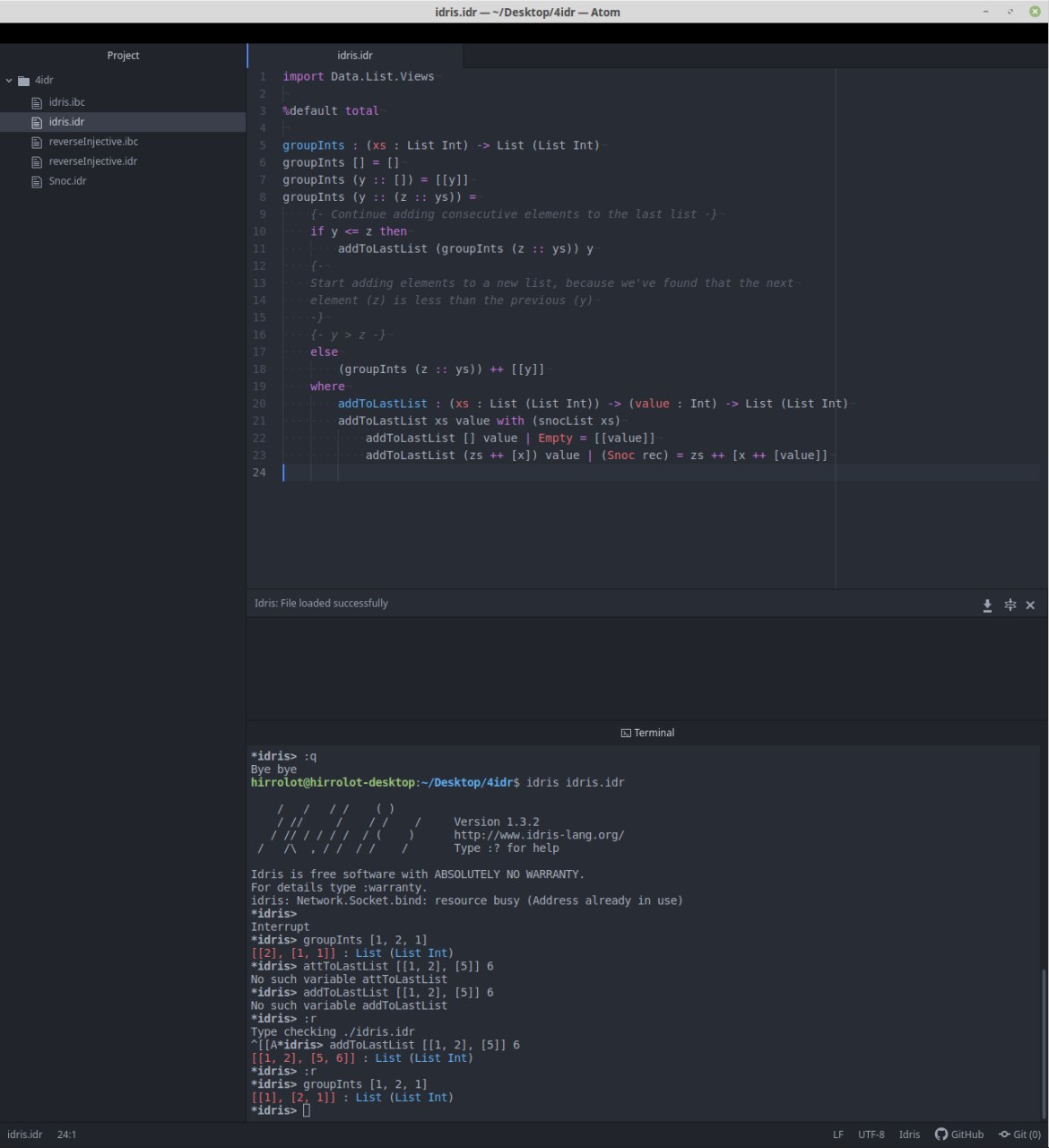Open Snoc.idr file
The height and width of the screenshot is (1148, 1049).
coord(68,181)
